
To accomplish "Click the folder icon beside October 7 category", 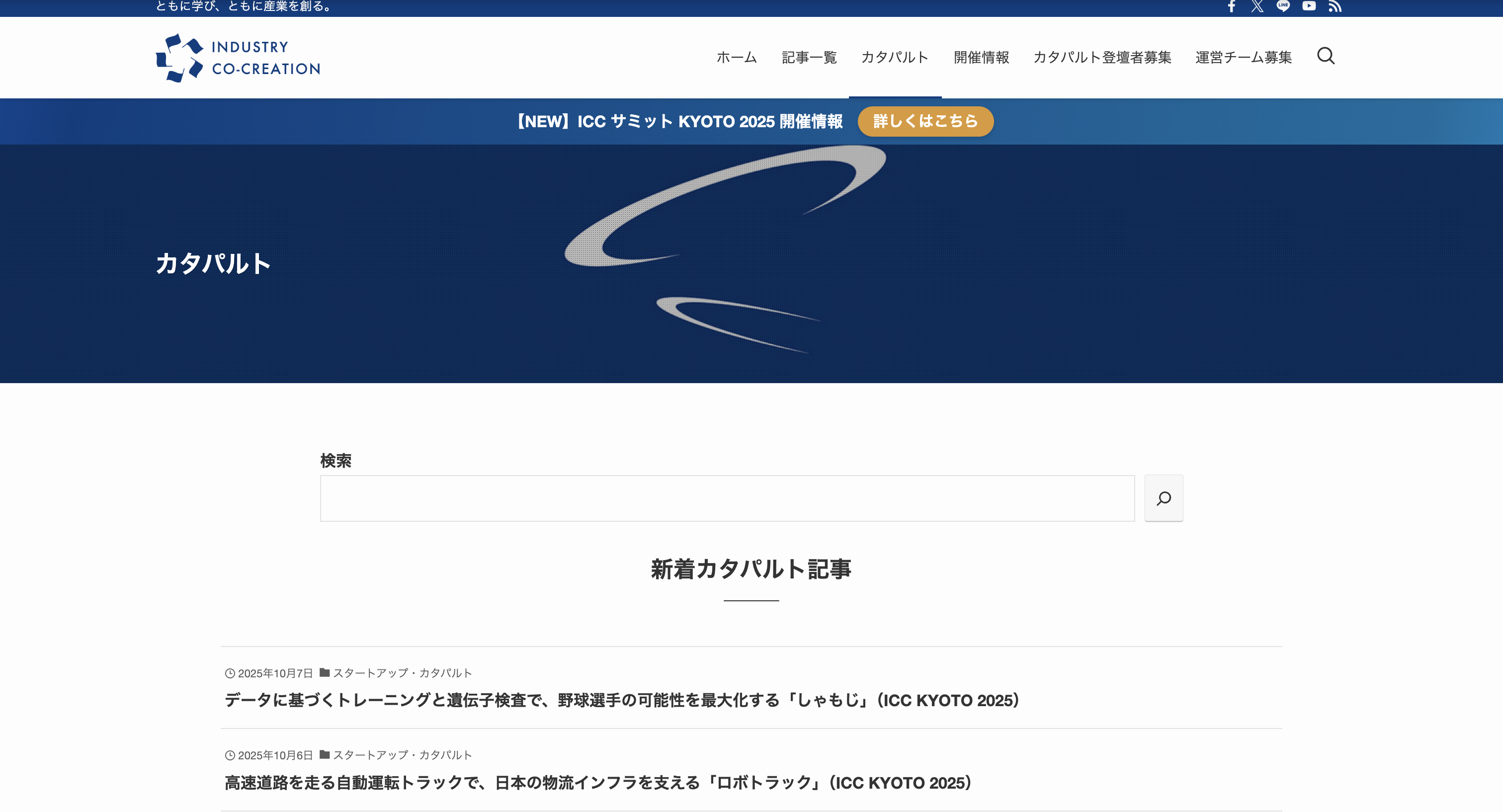I will pyautogui.click(x=325, y=672).
